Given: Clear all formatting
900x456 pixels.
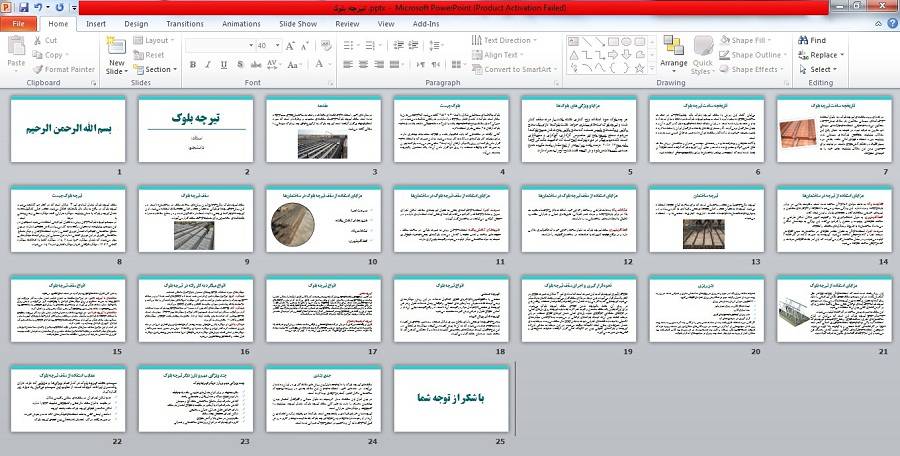Looking at the screenshot, I should 326,45.
